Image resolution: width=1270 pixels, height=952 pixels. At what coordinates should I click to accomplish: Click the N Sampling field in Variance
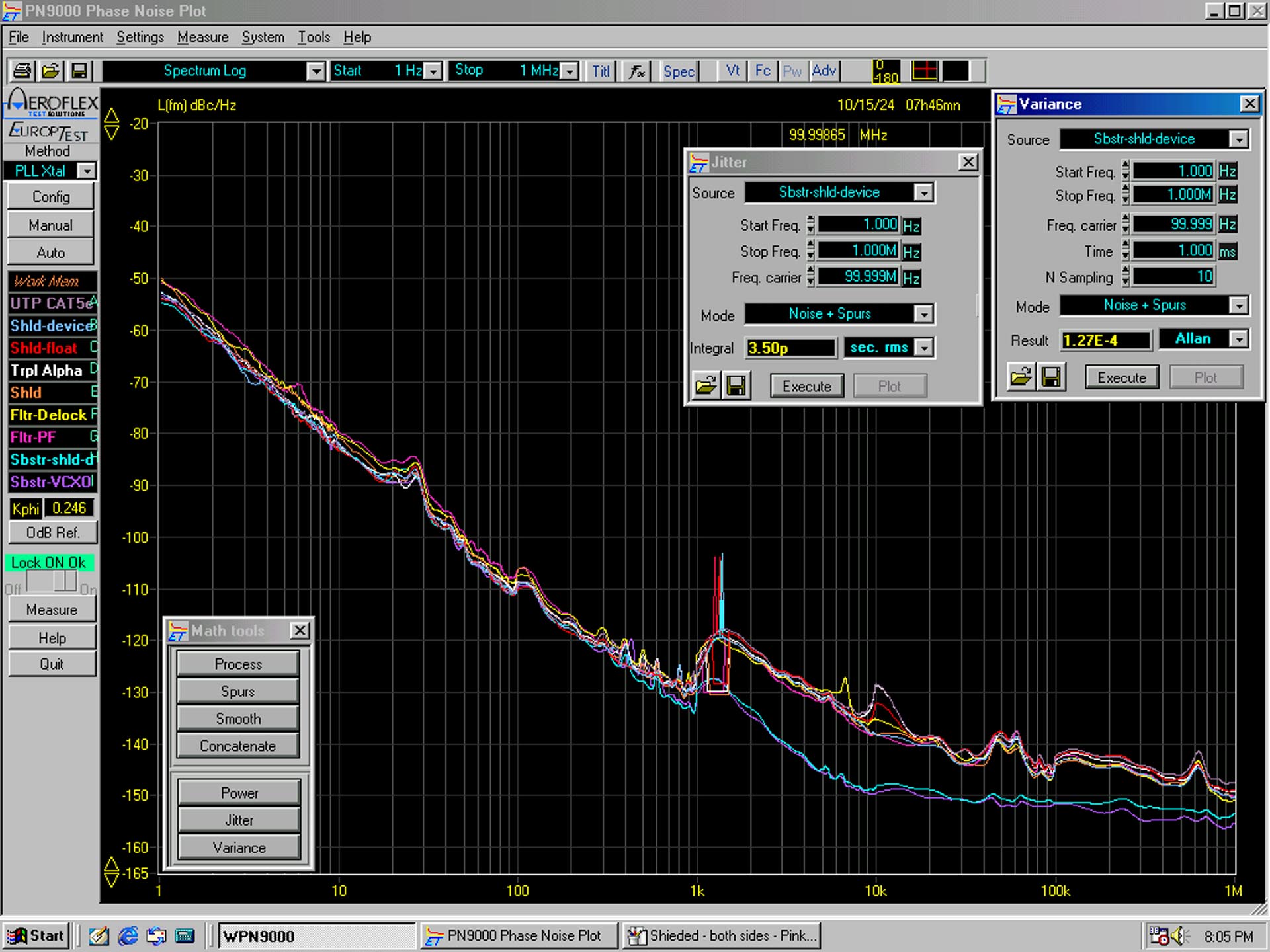coord(1173,276)
